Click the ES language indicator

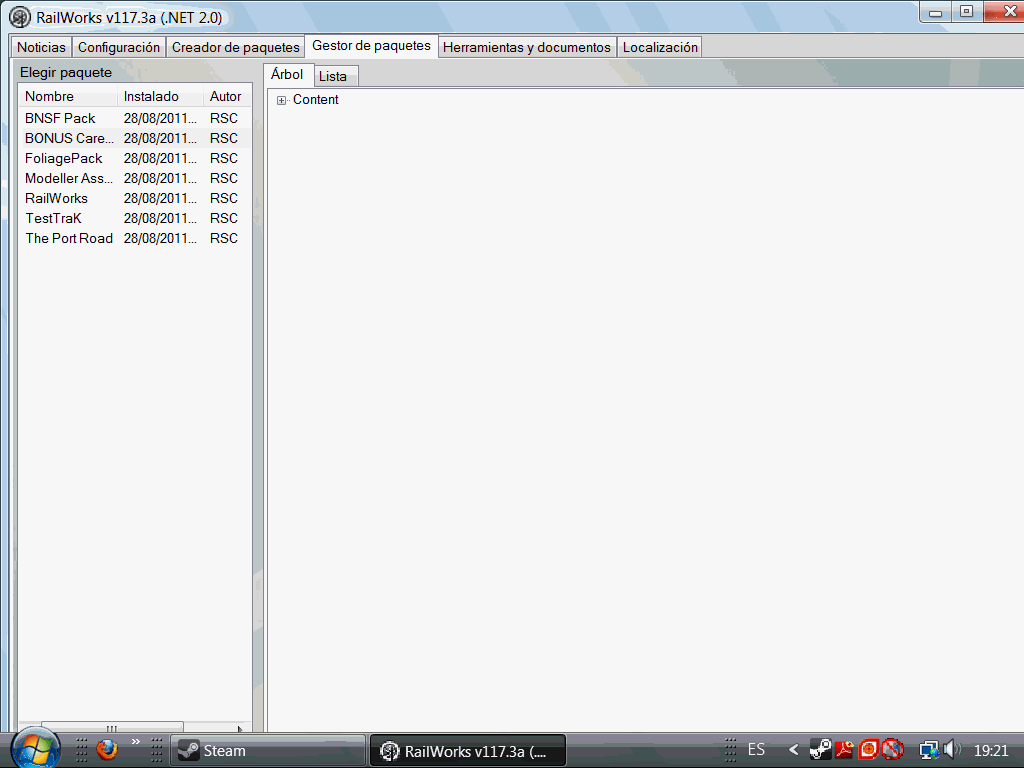pos(756,749)
